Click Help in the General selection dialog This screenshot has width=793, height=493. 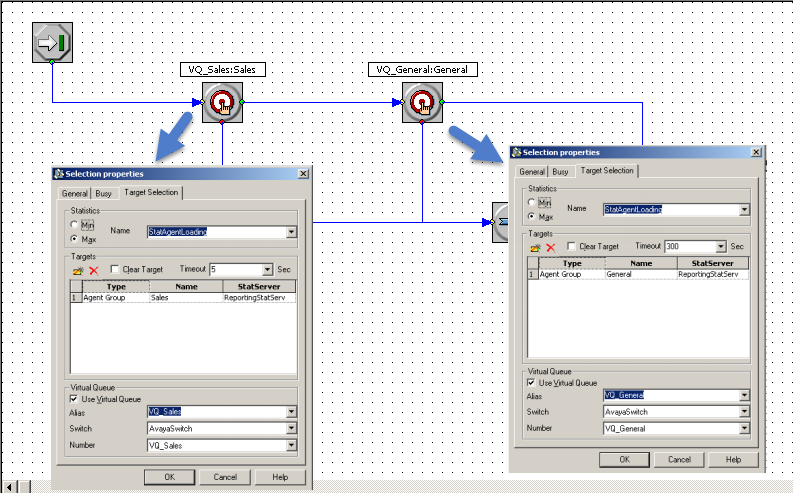(733, 460)
